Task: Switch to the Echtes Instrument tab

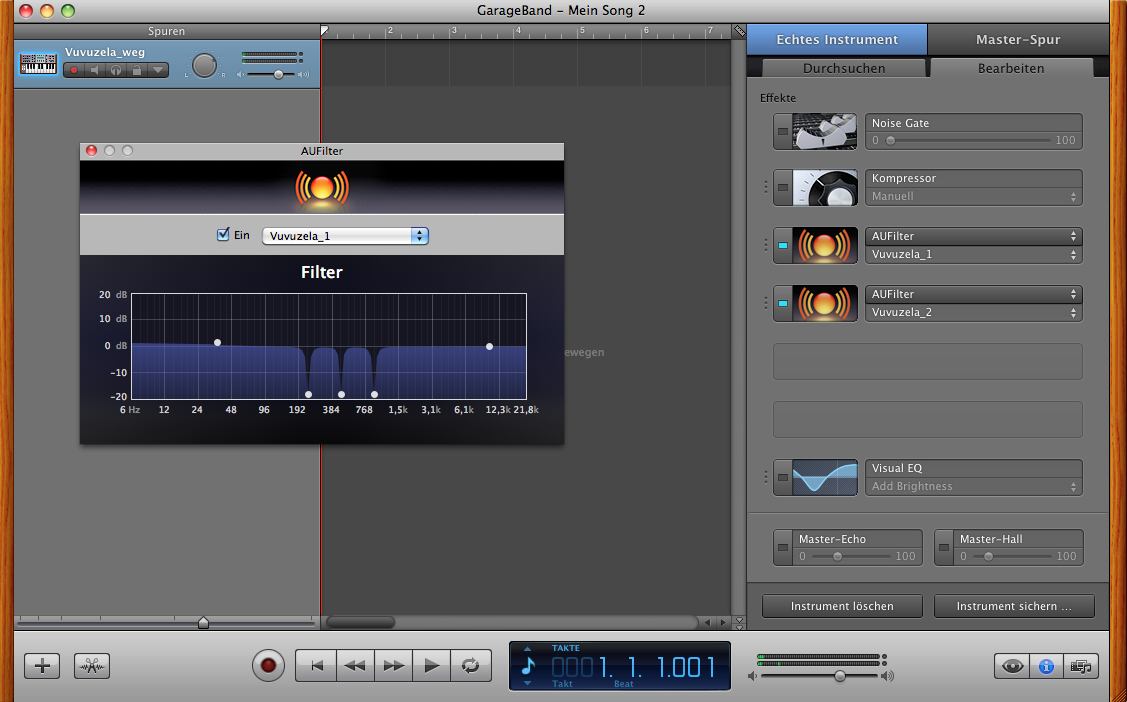Action: 837,40
